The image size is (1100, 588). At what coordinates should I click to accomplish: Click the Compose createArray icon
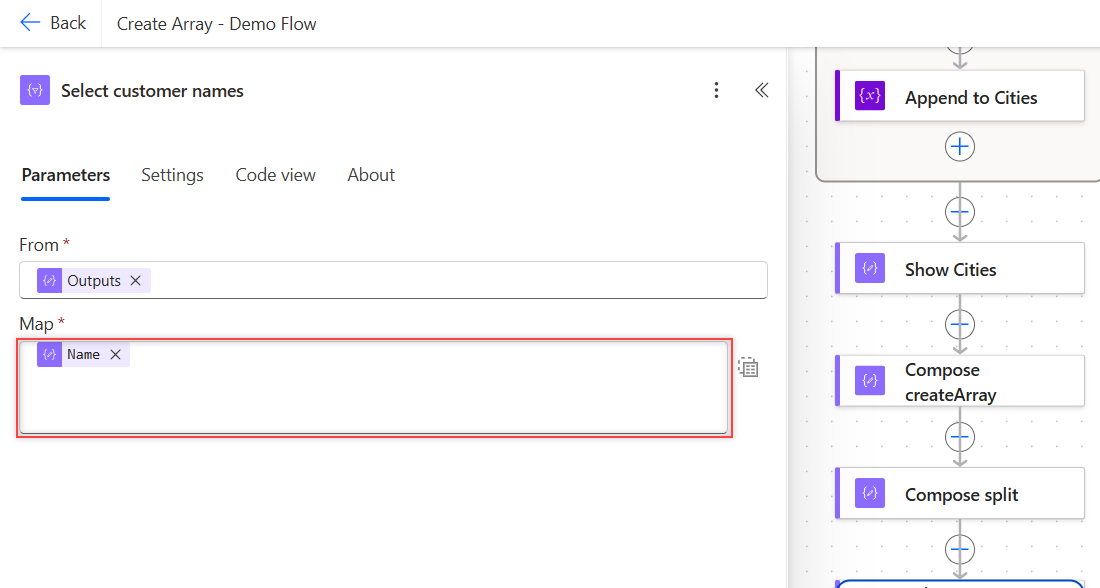pyautogui.click(x=870, y=381)
